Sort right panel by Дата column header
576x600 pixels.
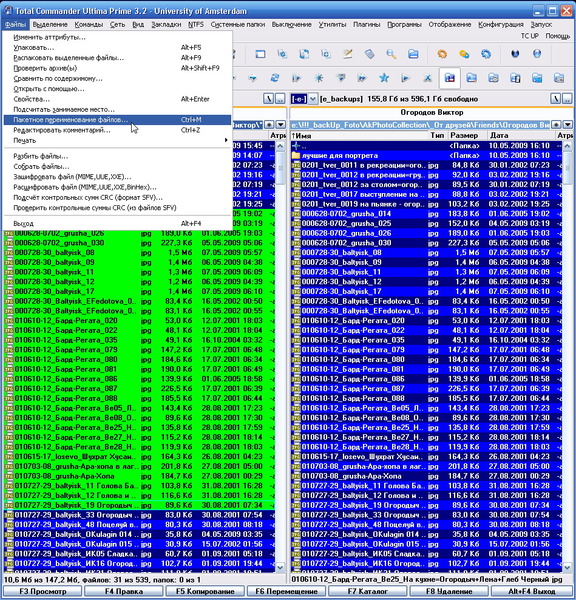pyautogui.click(x=521, y=135)
